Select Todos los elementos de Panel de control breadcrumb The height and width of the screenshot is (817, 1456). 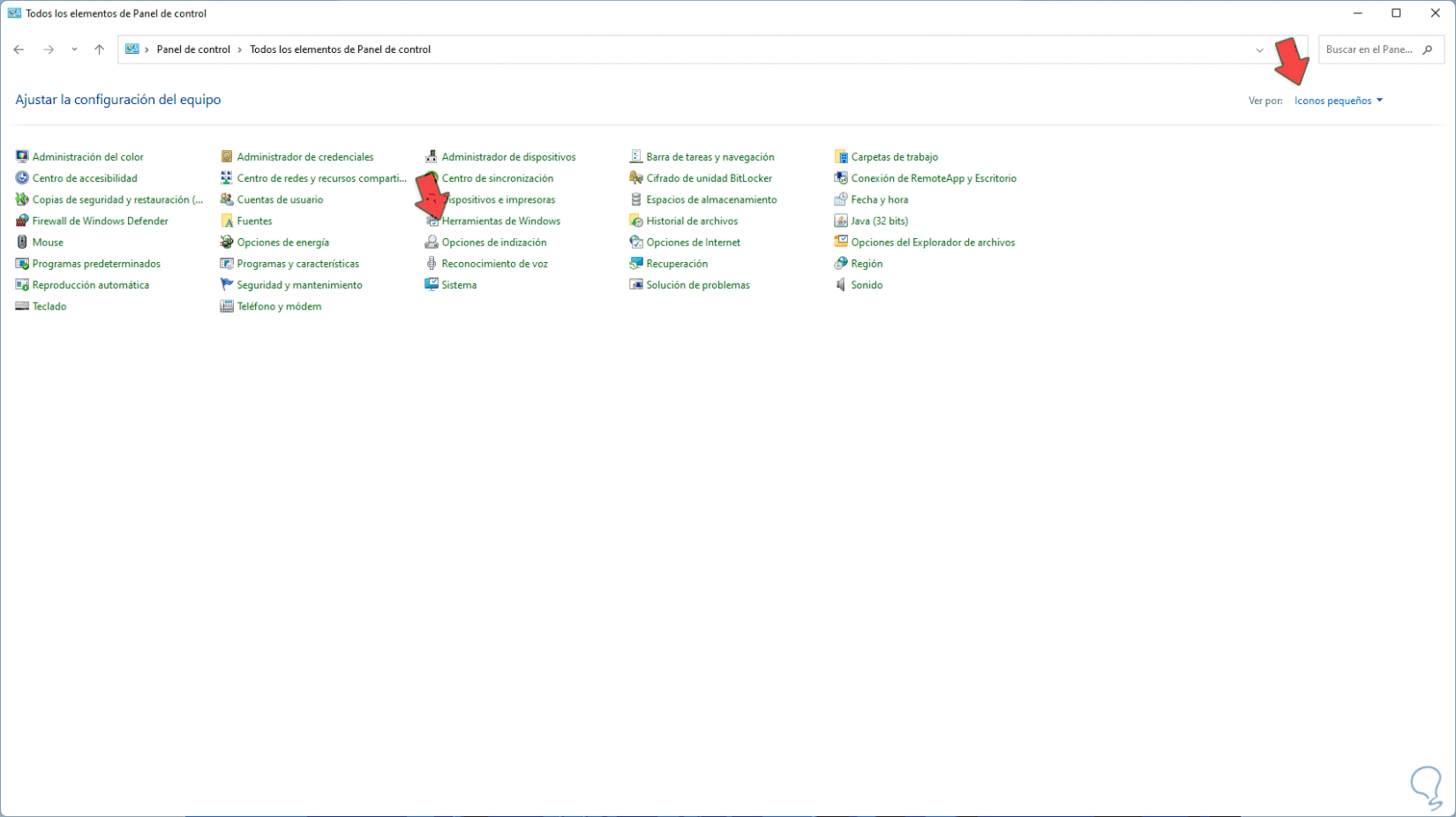340,49
